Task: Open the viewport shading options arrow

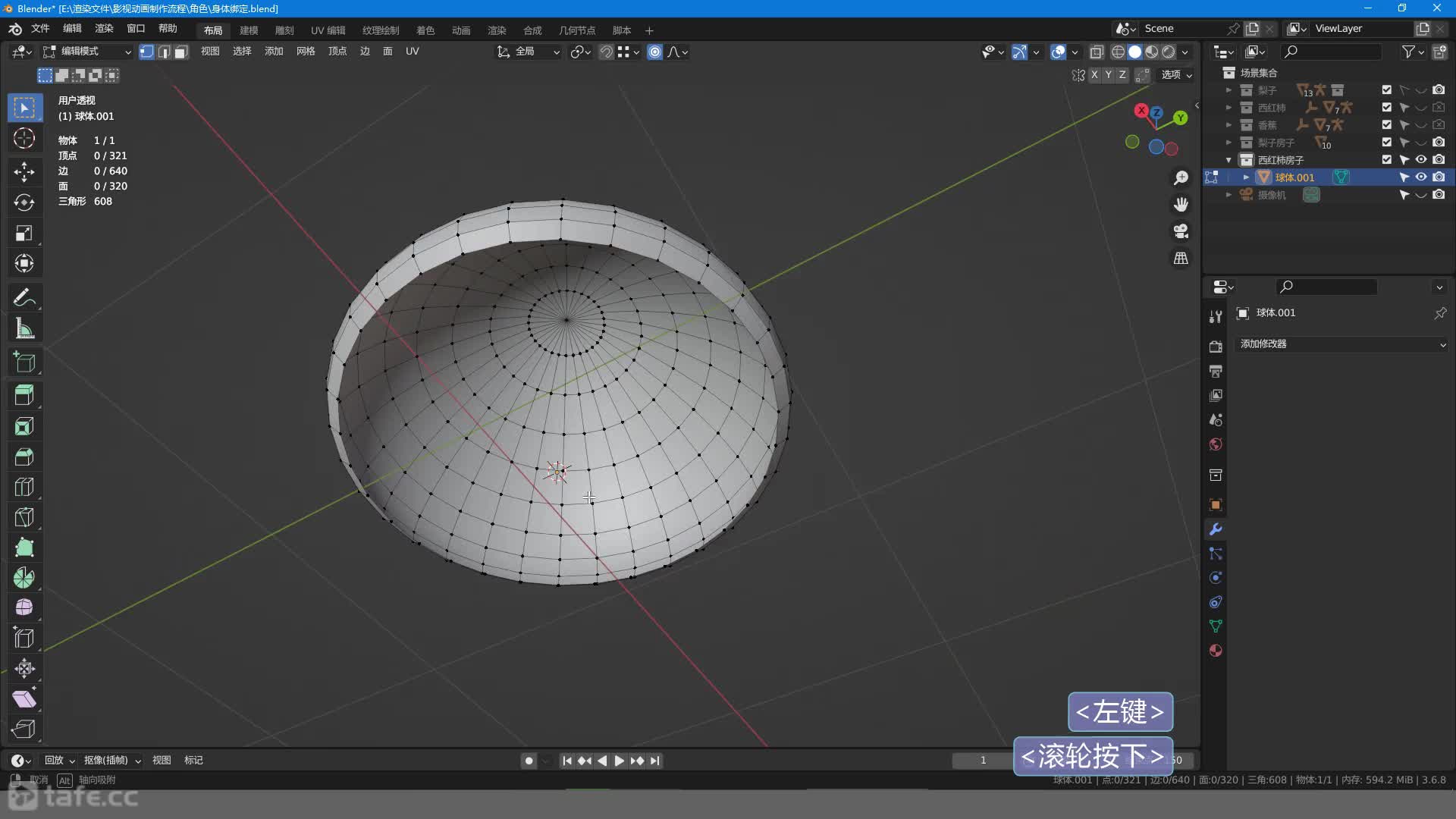Action: click(x=1185, y=52)
